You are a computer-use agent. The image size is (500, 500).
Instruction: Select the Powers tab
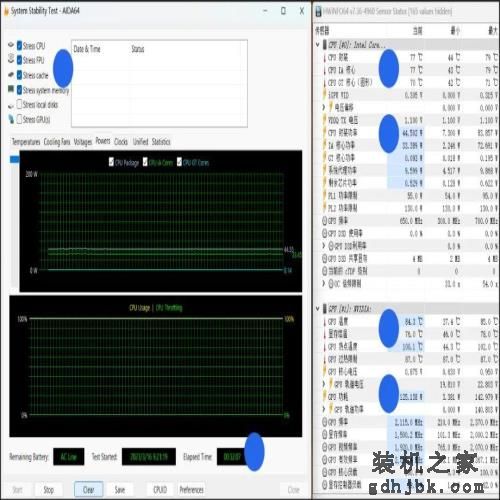pos(103,141)
